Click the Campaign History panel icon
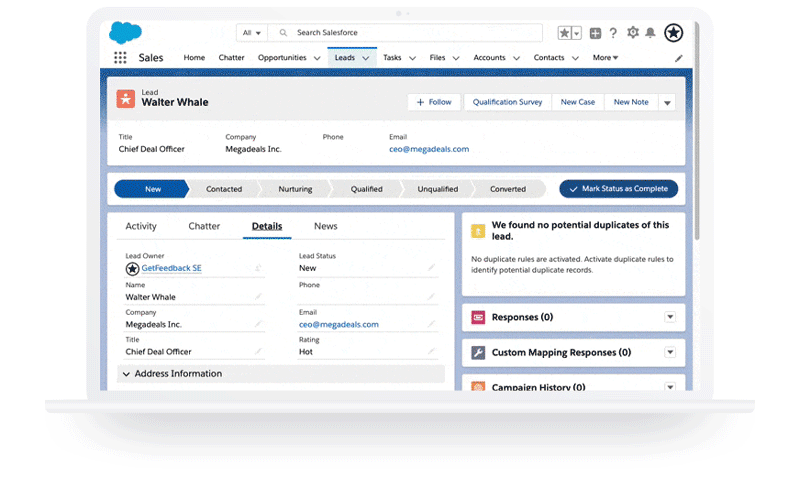Image resolution: width=800 pixels, height=494 pixels. pos(478,386)
